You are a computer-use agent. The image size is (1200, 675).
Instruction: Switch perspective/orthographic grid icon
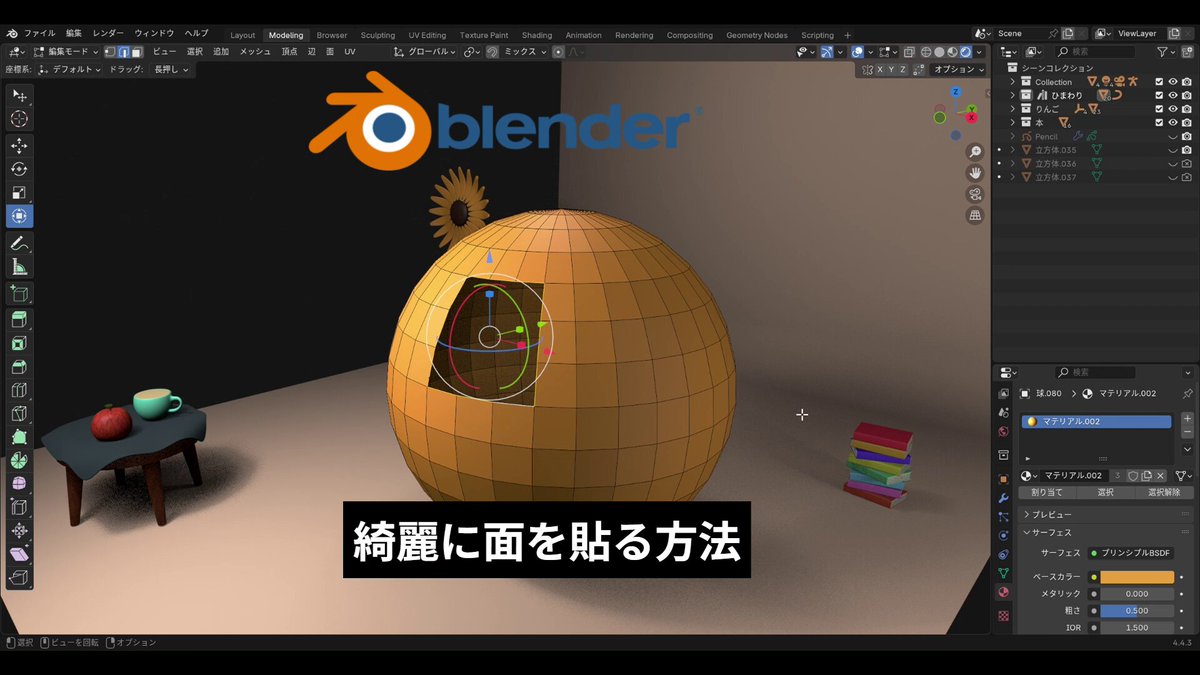(975, 215)
